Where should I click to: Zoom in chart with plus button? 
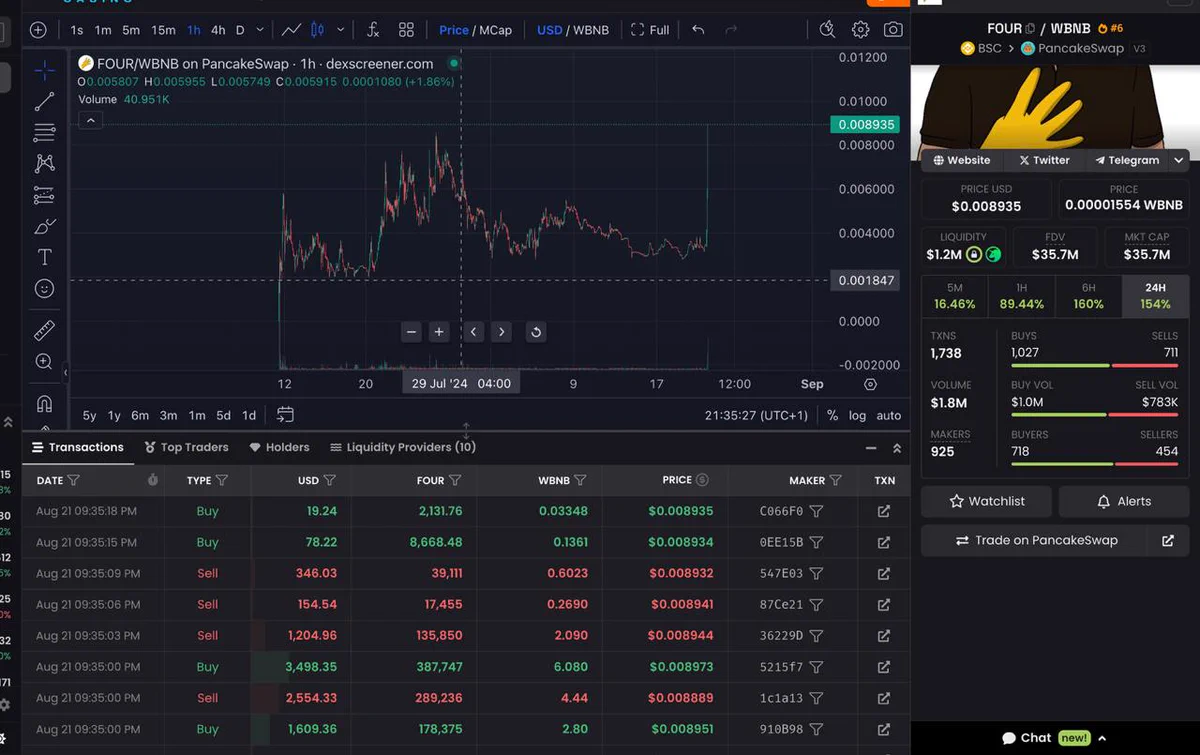(439, 332)
